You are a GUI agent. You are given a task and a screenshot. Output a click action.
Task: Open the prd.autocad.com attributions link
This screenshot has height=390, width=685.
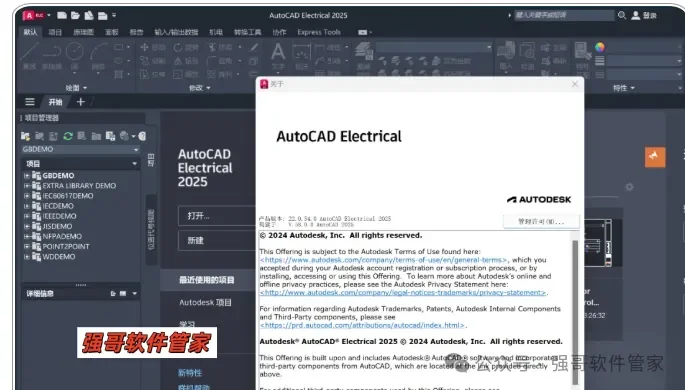362,325
